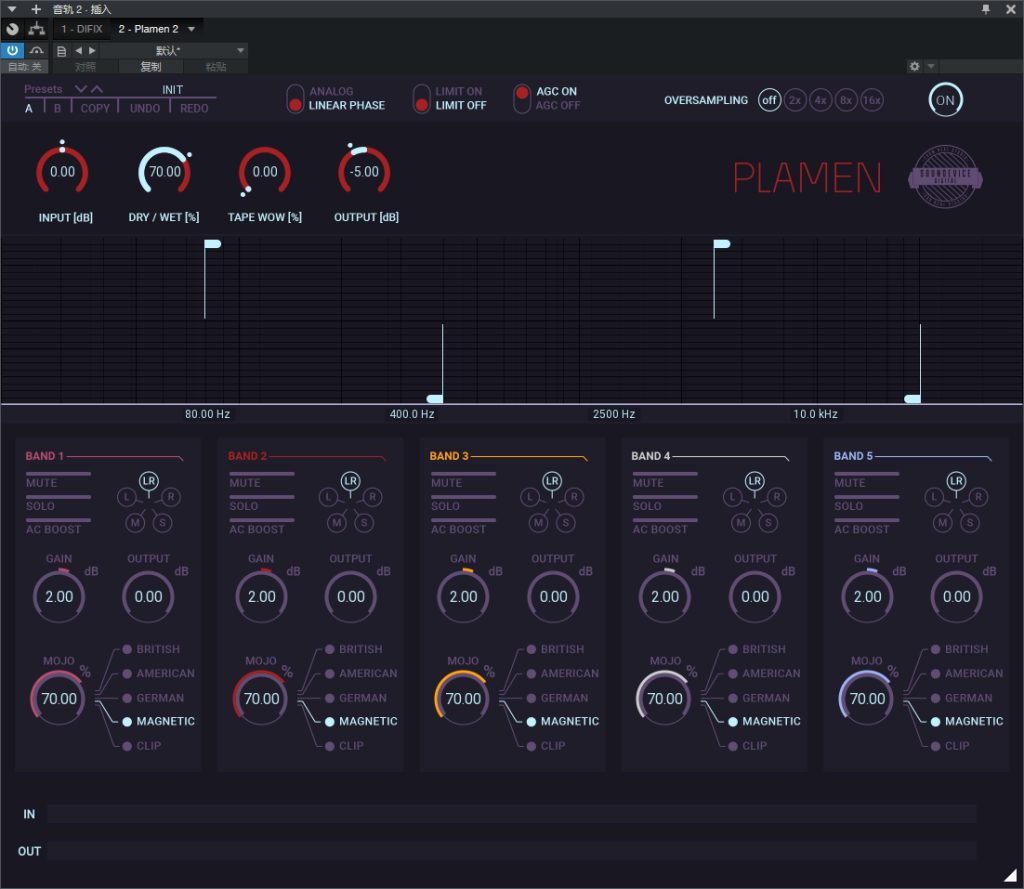Screen dimensions: 1024x889
Task: Click the REDO button
Action: [x=194, y=108]
